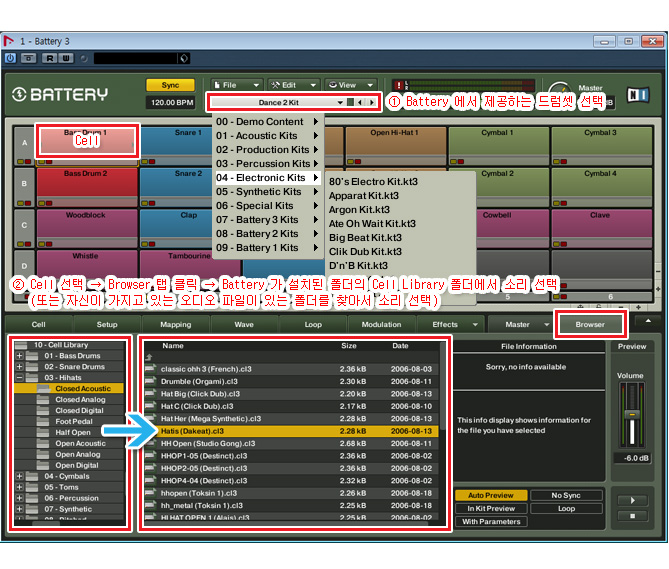
Task: Enable With Parameters preview option
Action: 491,522
